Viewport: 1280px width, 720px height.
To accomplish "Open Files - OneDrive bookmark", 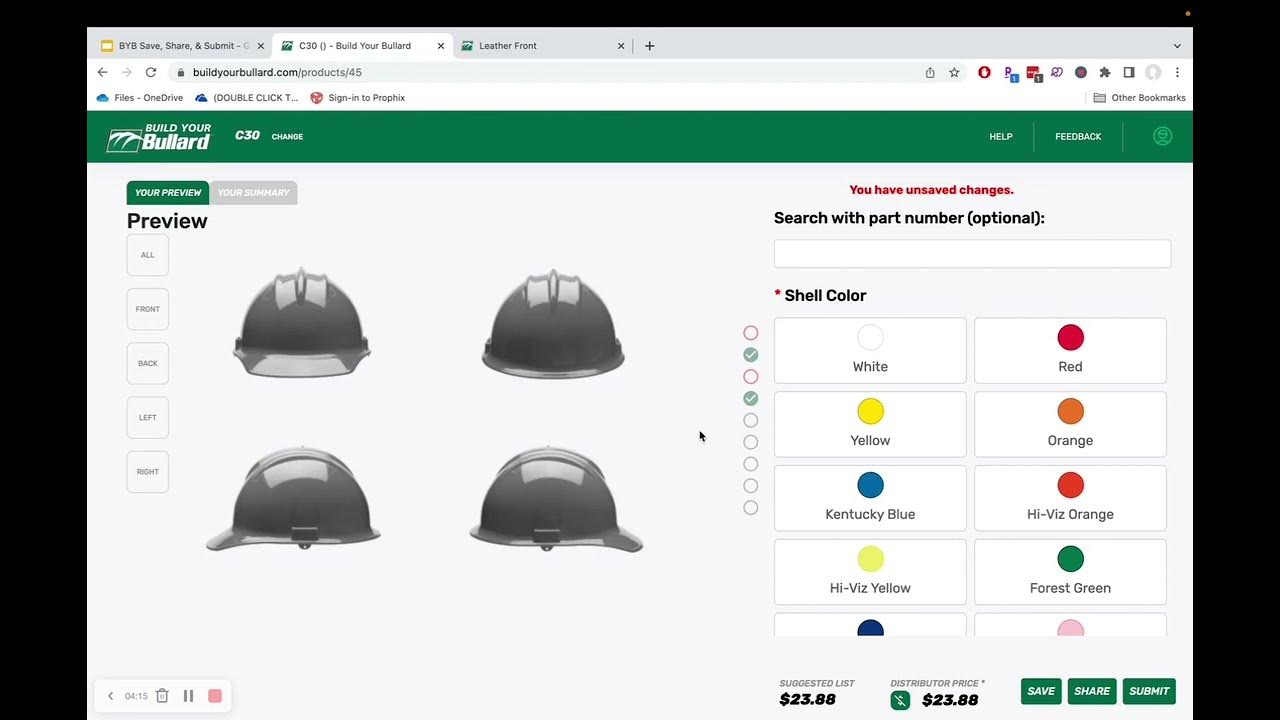I will pos(139,98).
